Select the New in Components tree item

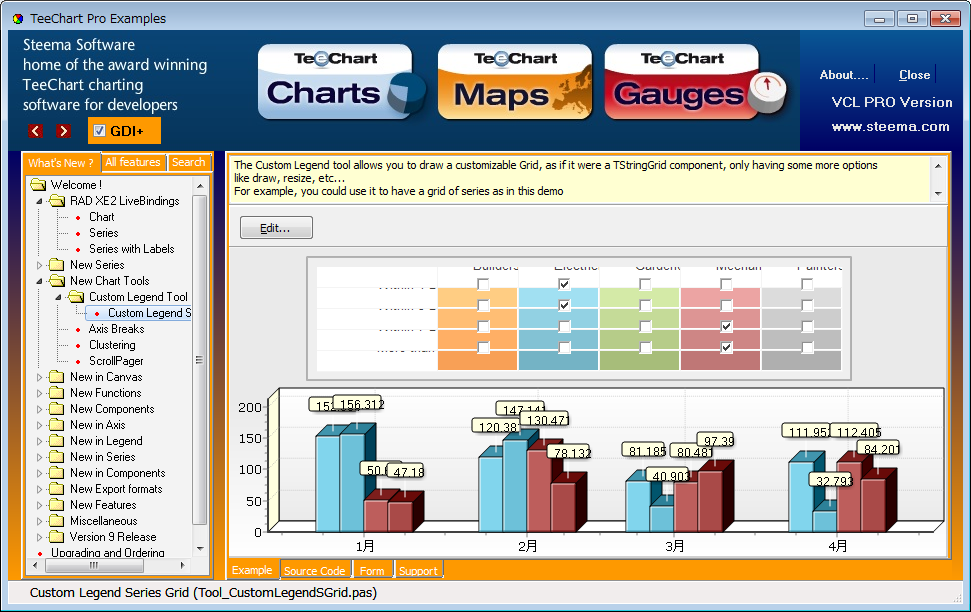118,473
